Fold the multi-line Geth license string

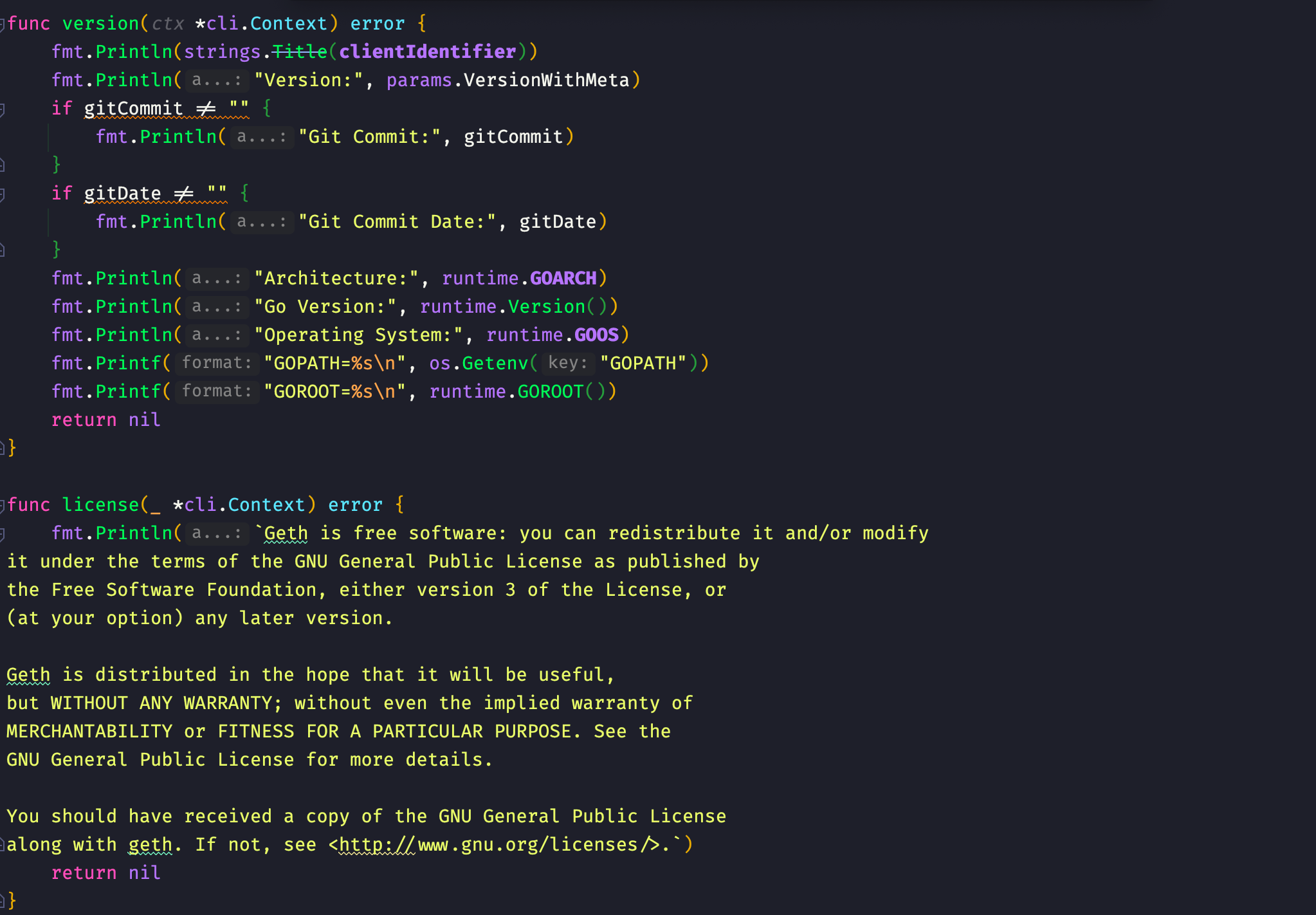(3, 533)
